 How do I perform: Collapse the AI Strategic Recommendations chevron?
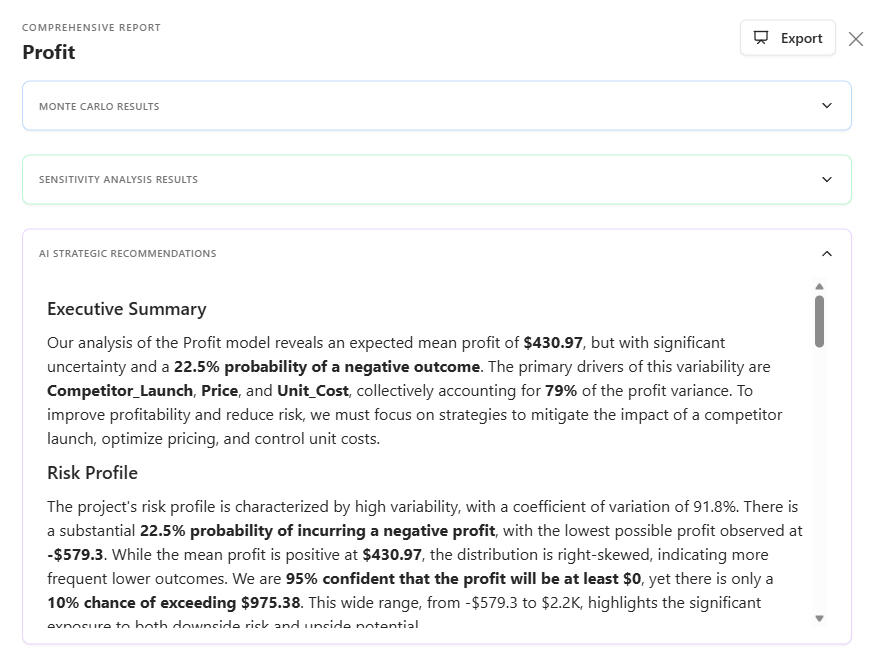point(826,254)
